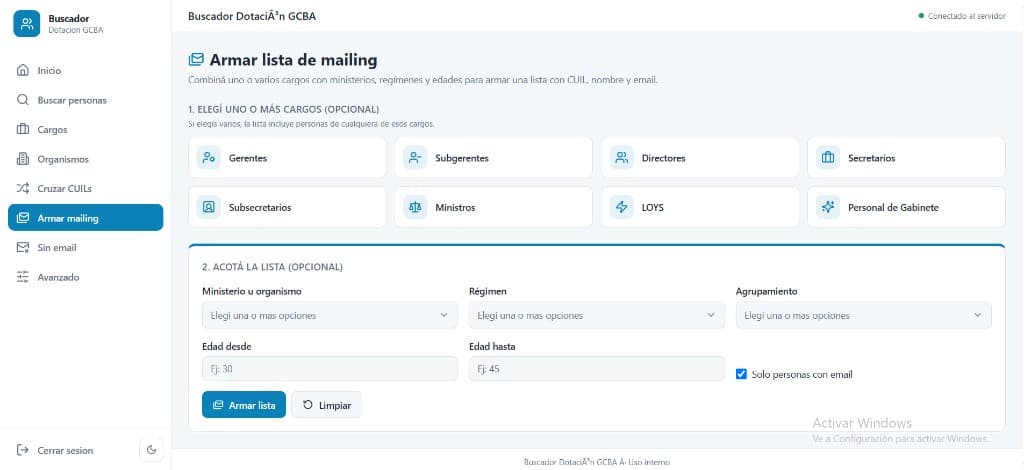Click the Ministros scales icon
This screenshot has height=470, width=1024.
coord(415,208)
